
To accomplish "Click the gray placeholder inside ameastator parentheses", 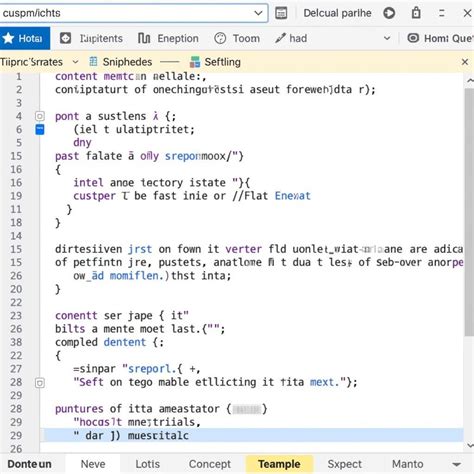I will point(246,409).
